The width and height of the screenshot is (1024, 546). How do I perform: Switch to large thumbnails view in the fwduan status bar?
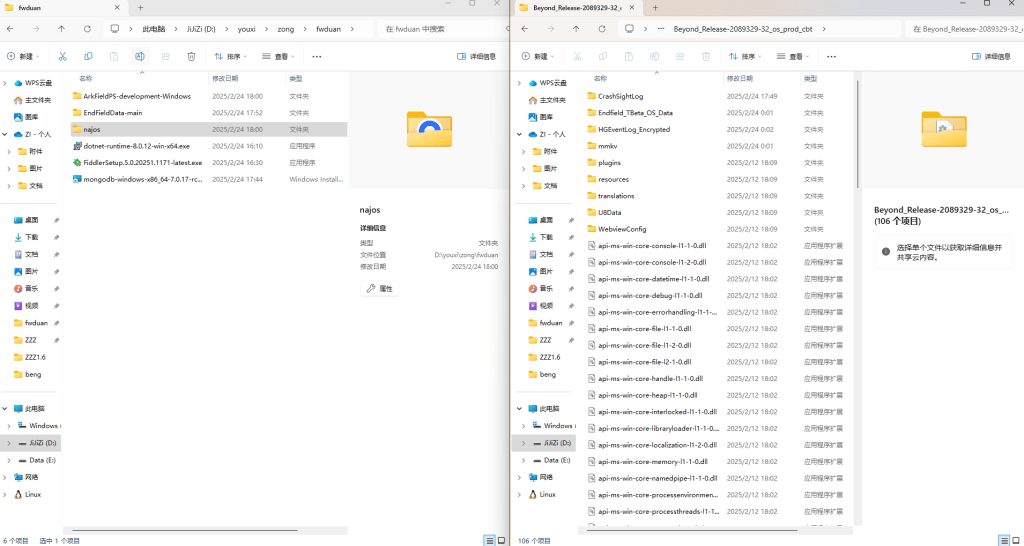[501, 540]
